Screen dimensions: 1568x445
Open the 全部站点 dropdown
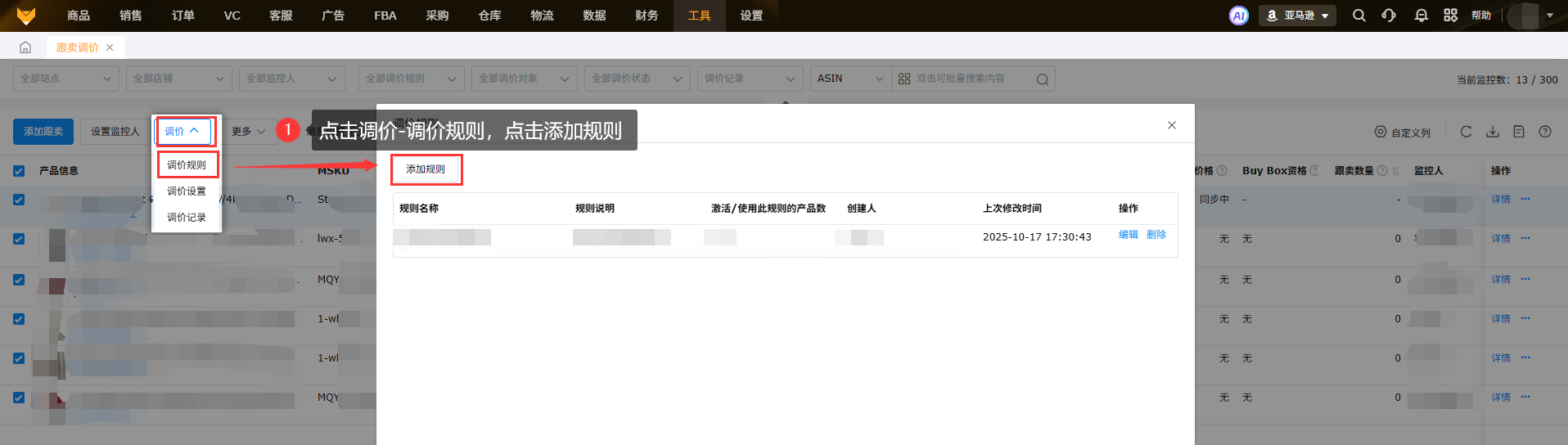pyautogui.click(x=66, y=79)
